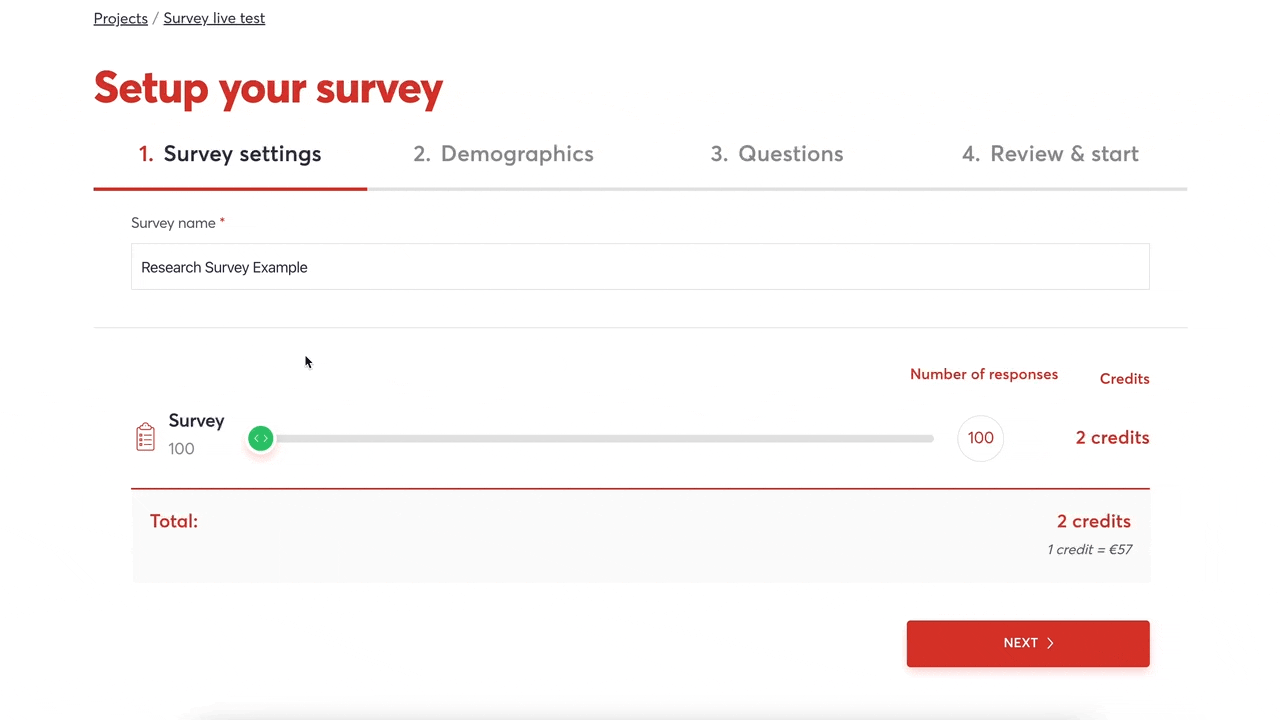Click the Survey settings tab
The width and height of the screenshot is (1280, 720).
coord(229,154)
